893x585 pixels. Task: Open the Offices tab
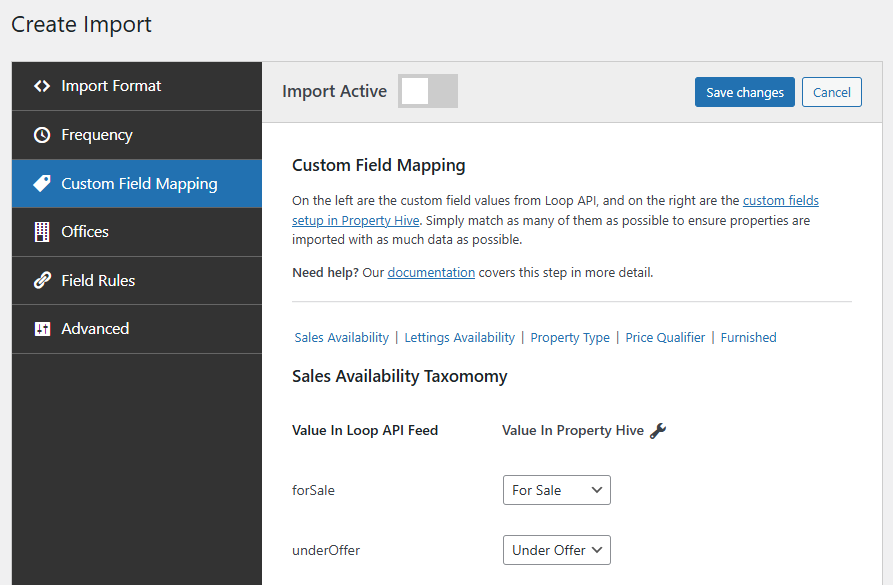(x=85, y=232)
